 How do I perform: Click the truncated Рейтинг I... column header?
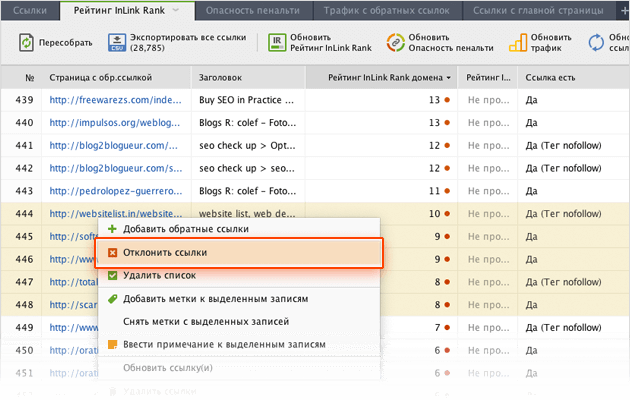click(x=488, y=78)
